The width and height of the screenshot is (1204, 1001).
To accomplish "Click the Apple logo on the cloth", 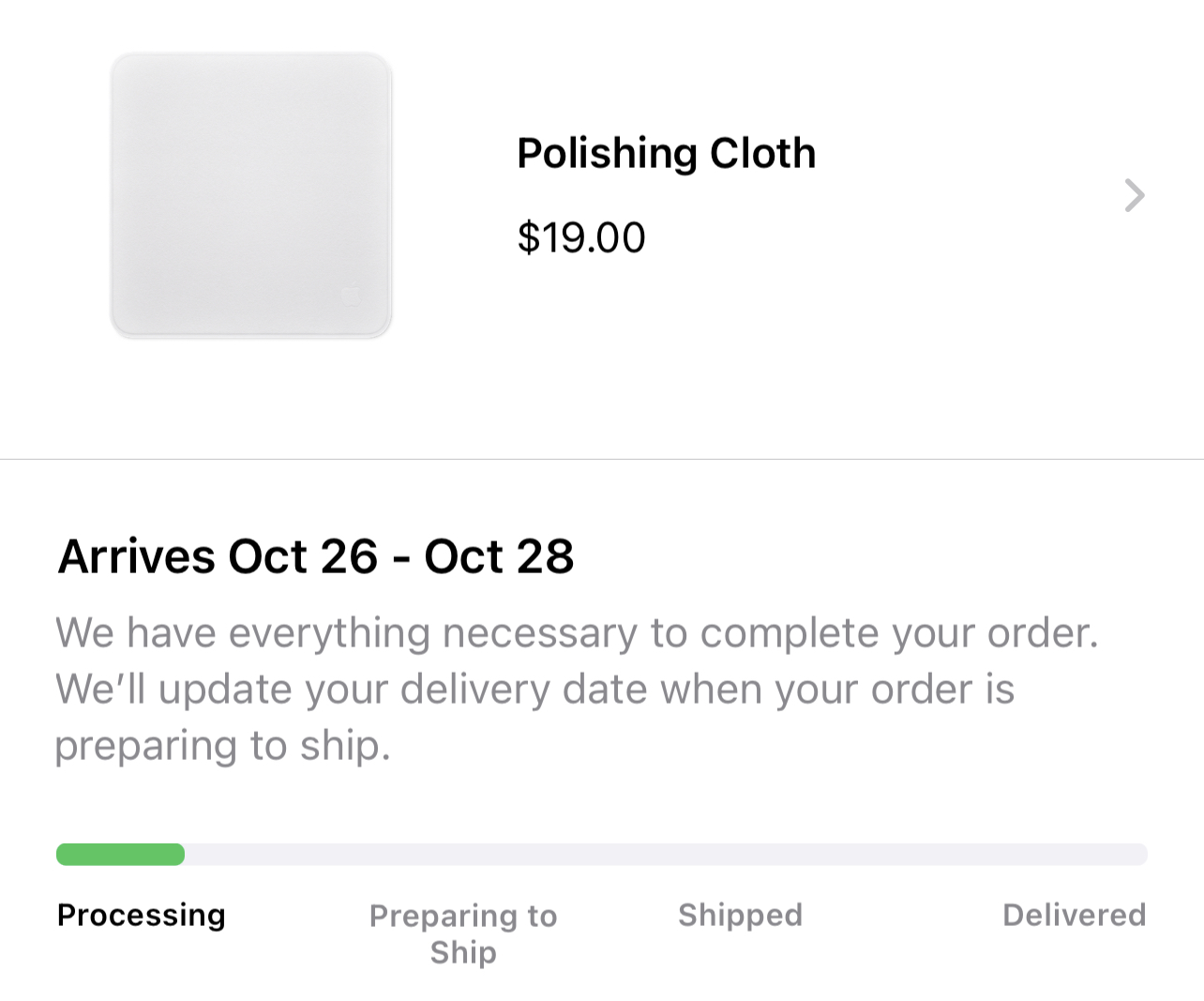I will (x=350, y=296).
